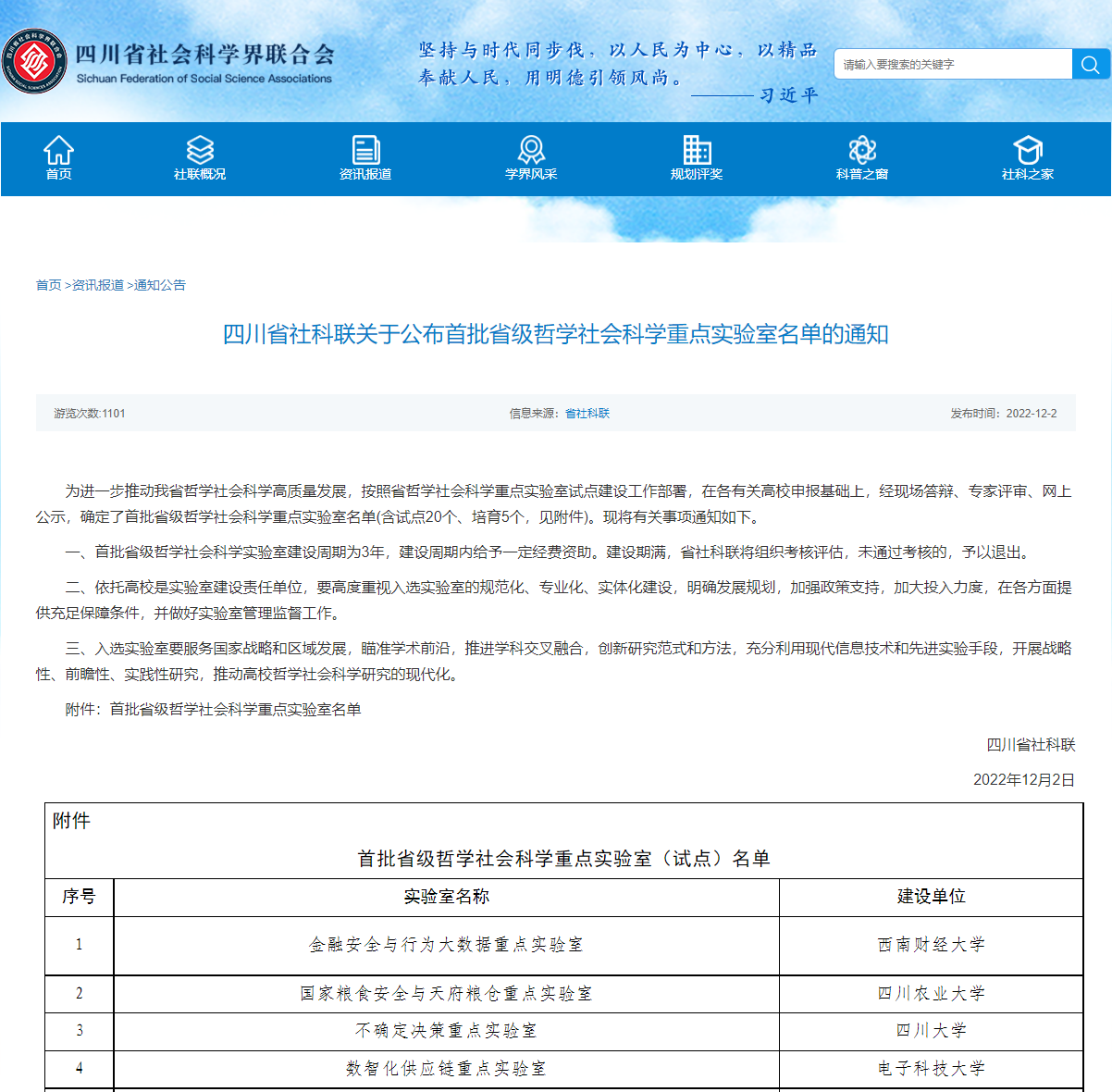The height and width of the screenshot is (1092, 1112).
Task: Select the 规划评奖 menu label
Action: point(697,174)
